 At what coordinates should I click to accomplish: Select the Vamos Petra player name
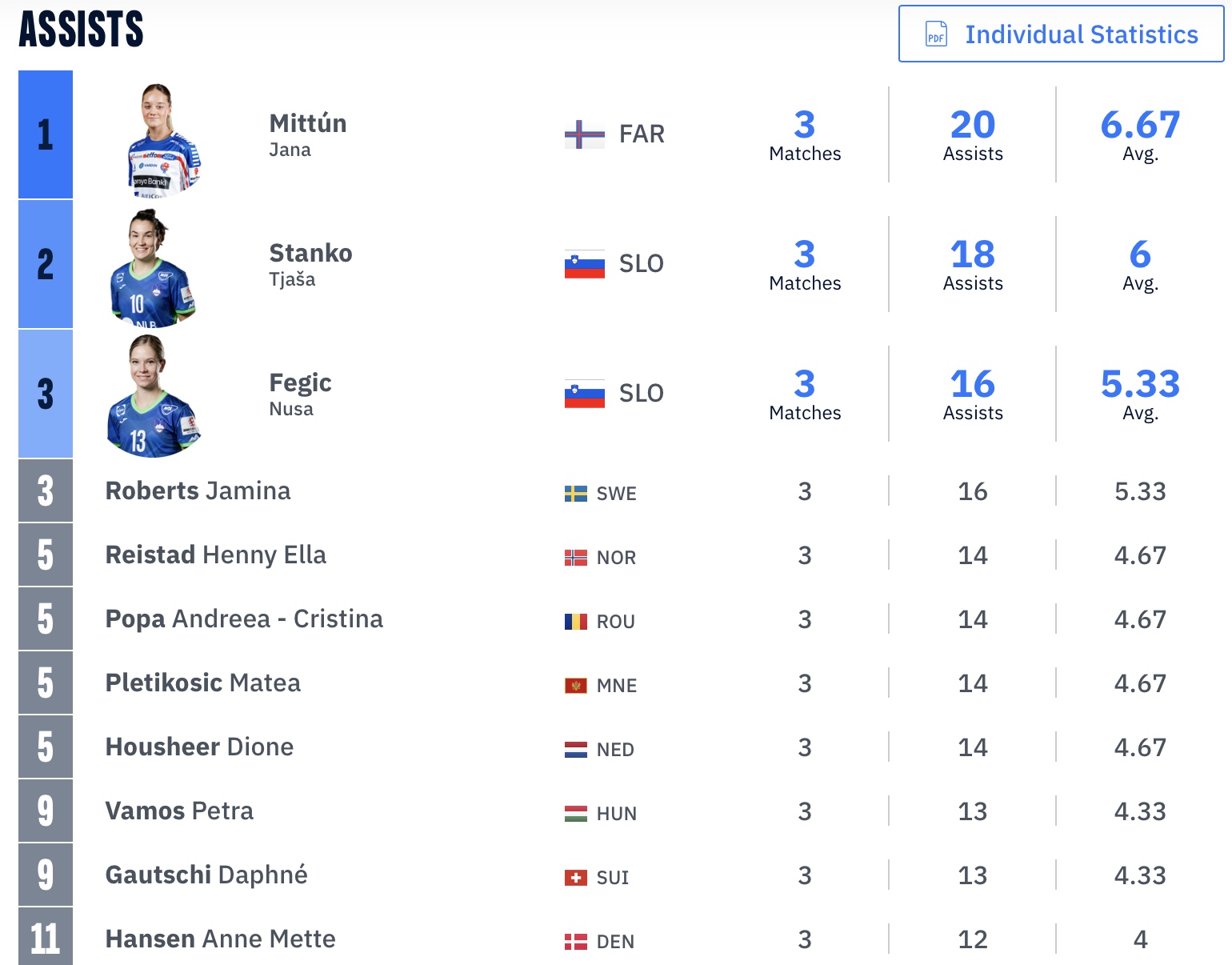tap(179, 811)
